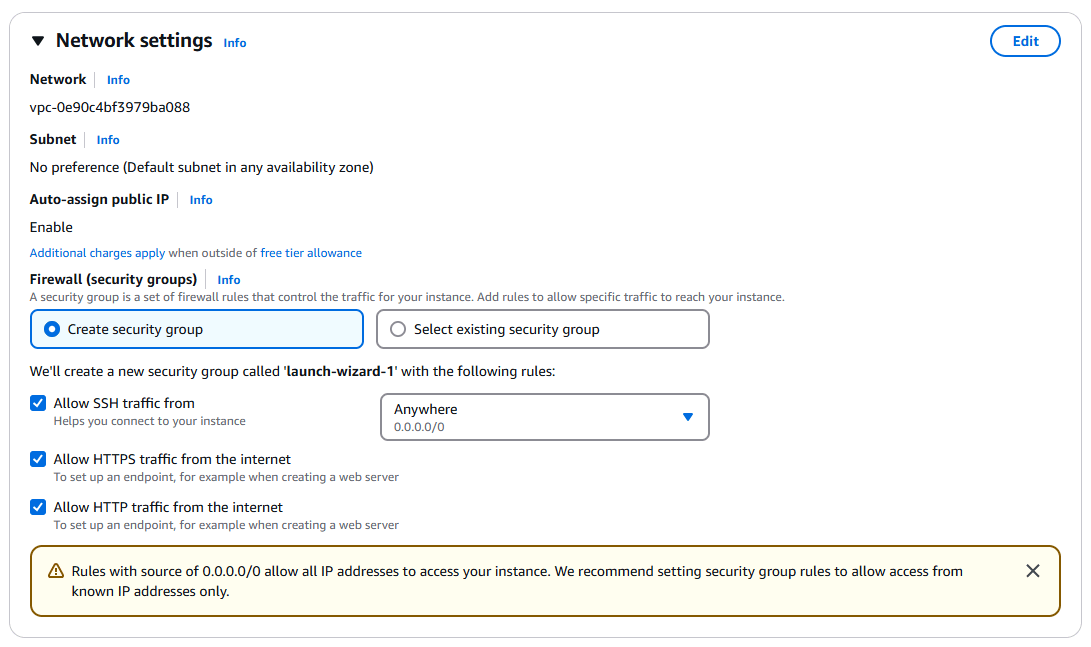Collapse the Network settings section triangle
Viewport: 1091px width, 647px height.
pyautogui.click(x=38, y=41)
